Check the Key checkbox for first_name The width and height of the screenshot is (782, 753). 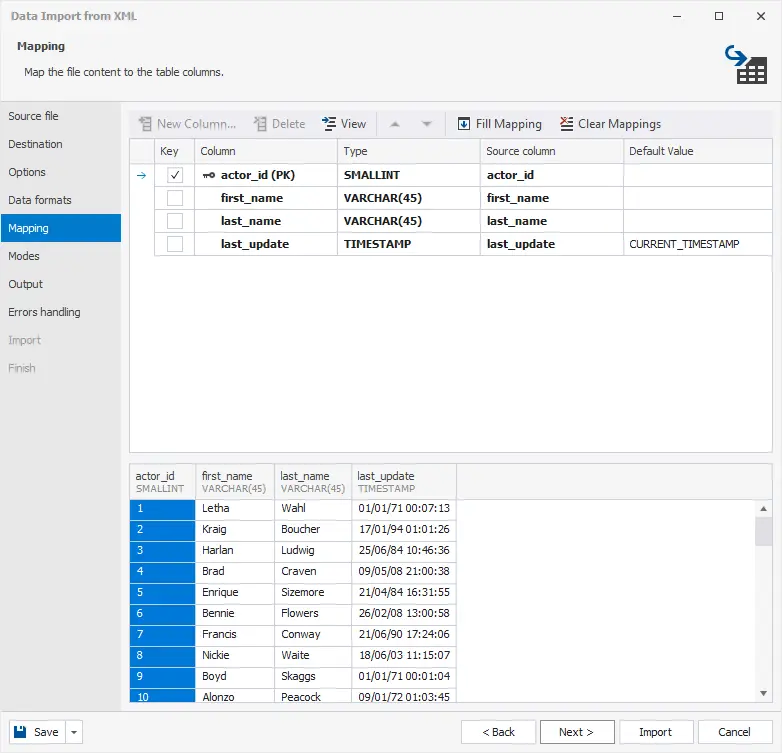coord(175,198)
